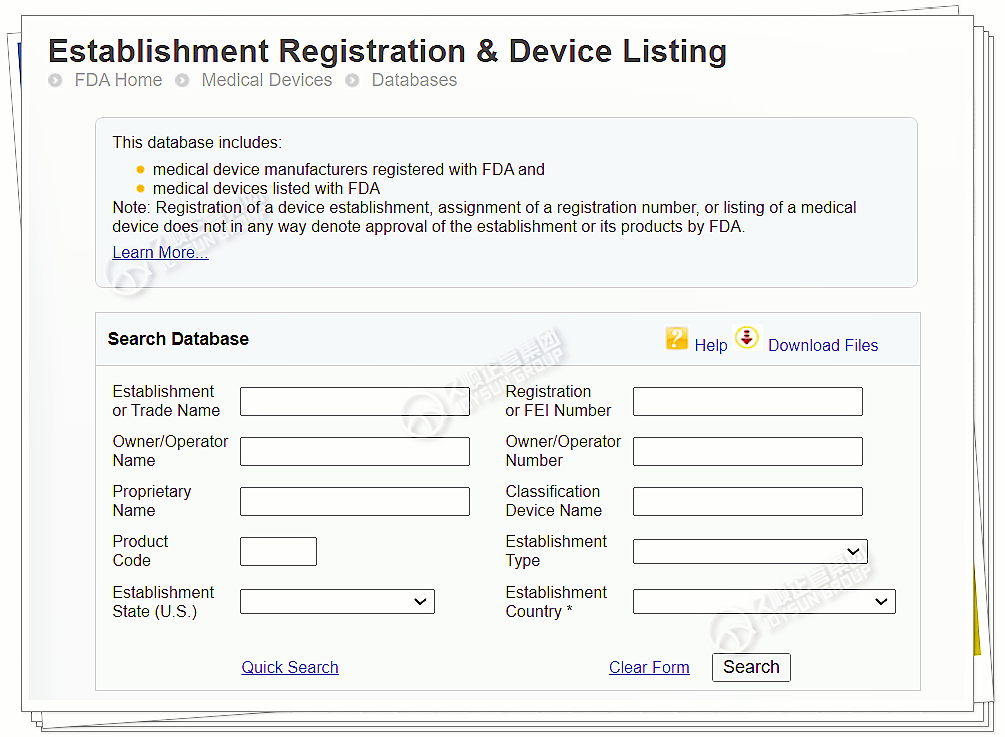The image size is (1005, 737).
Task: Go to FDA Home breadcrumb
Action: [x=118, y=80]
